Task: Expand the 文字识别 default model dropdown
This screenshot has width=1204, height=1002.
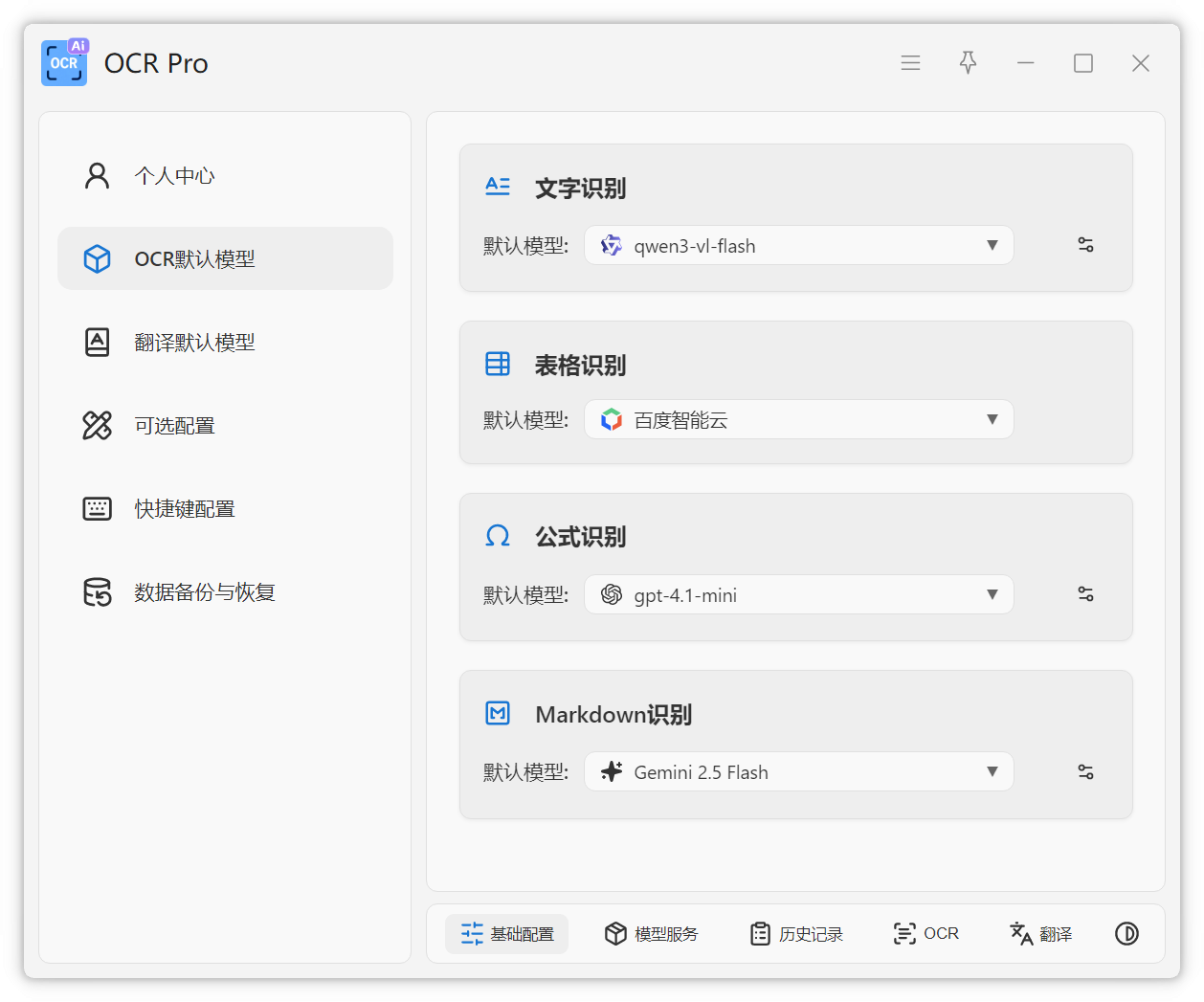Action: pyautogui.click(x=798, y=245)
